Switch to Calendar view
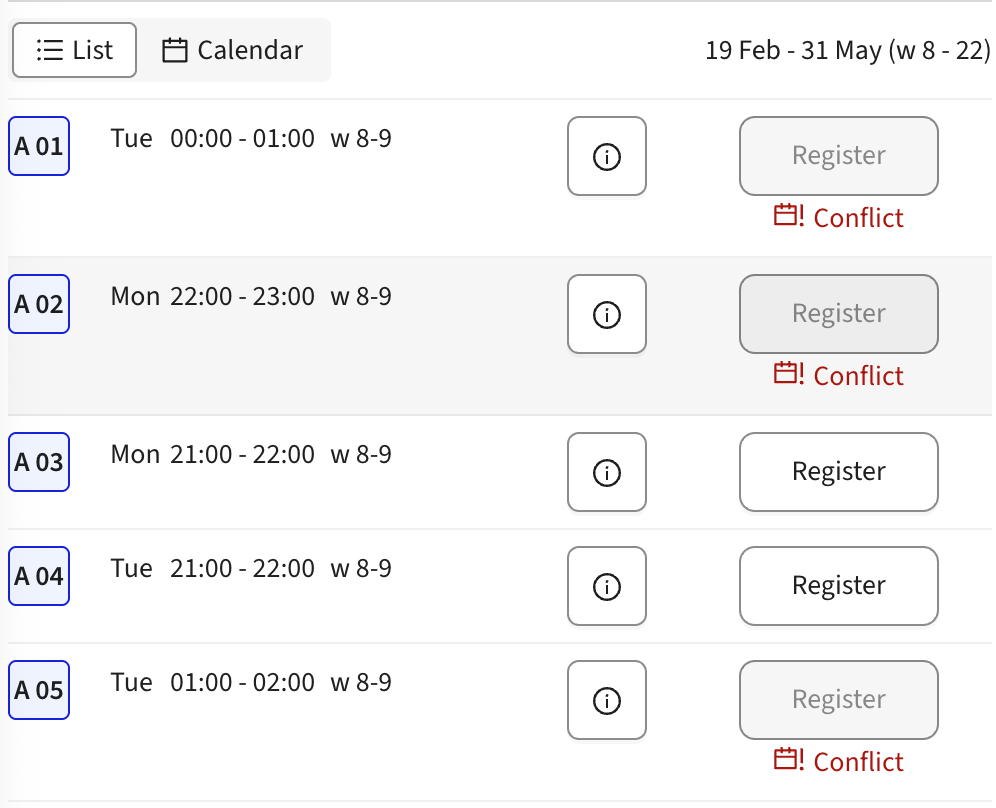The image size is (996, 808). [233, 50]
